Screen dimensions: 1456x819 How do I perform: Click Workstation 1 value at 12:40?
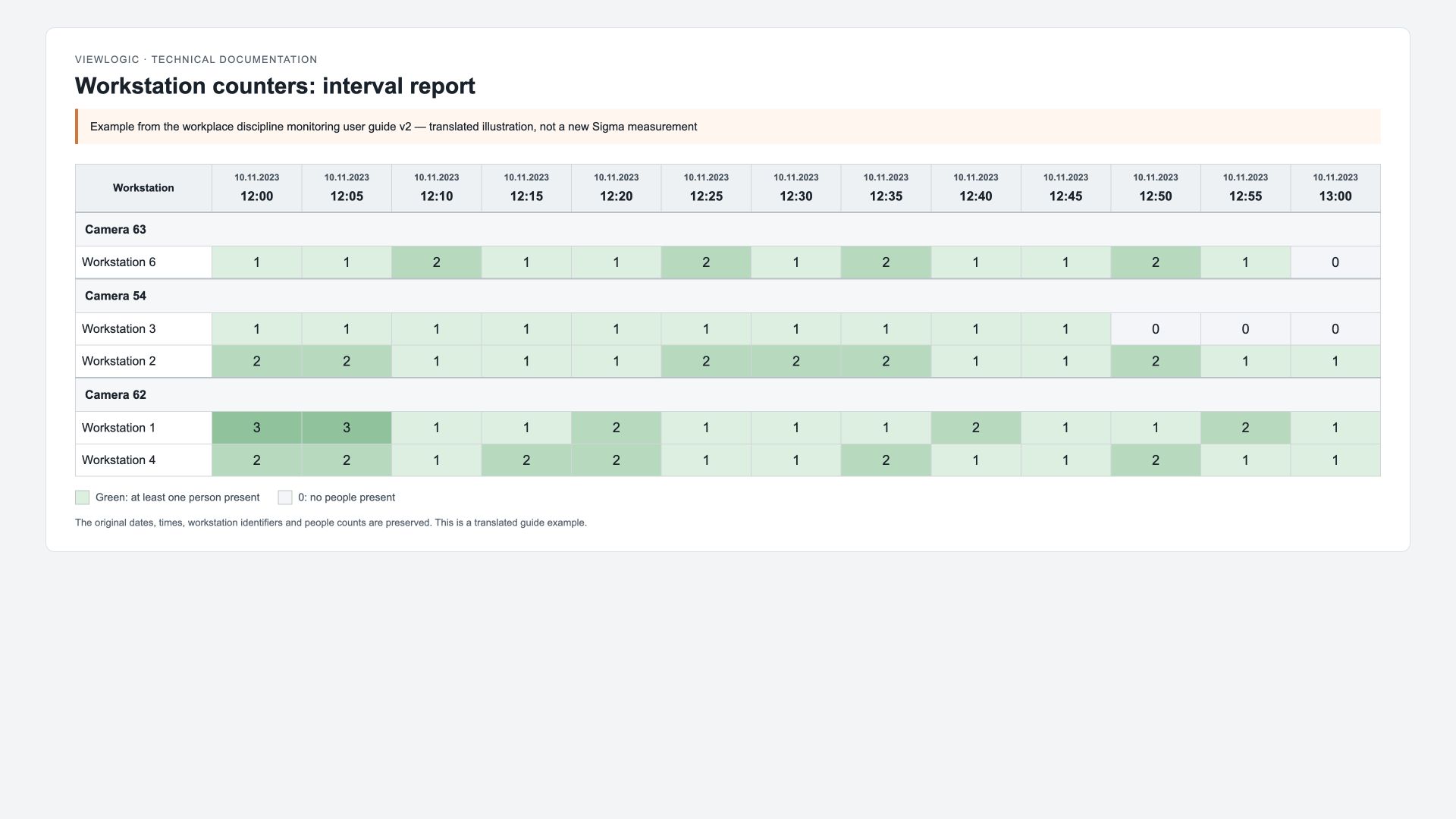point(976,428)
